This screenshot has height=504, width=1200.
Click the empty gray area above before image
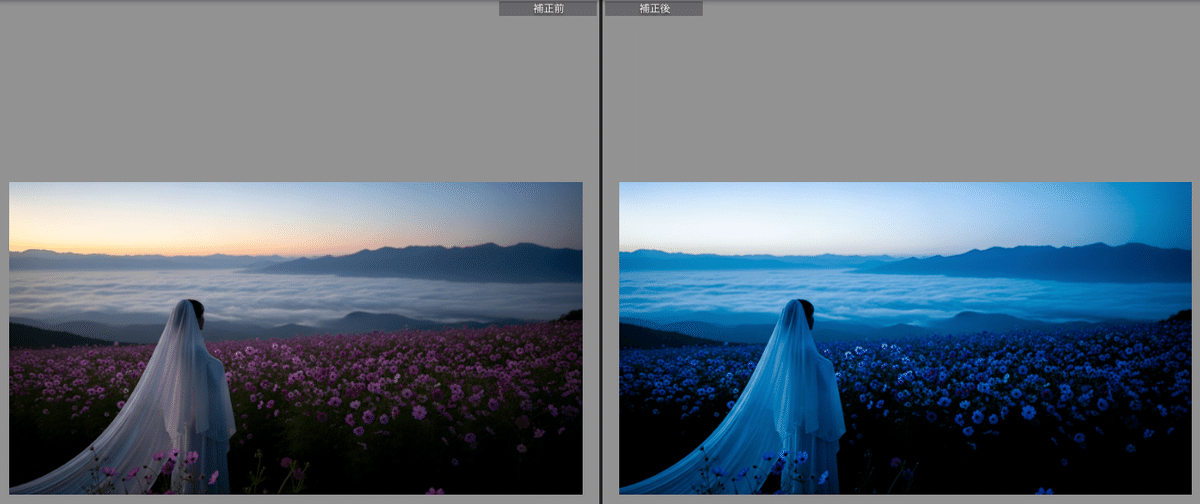(x=296, y=100)
